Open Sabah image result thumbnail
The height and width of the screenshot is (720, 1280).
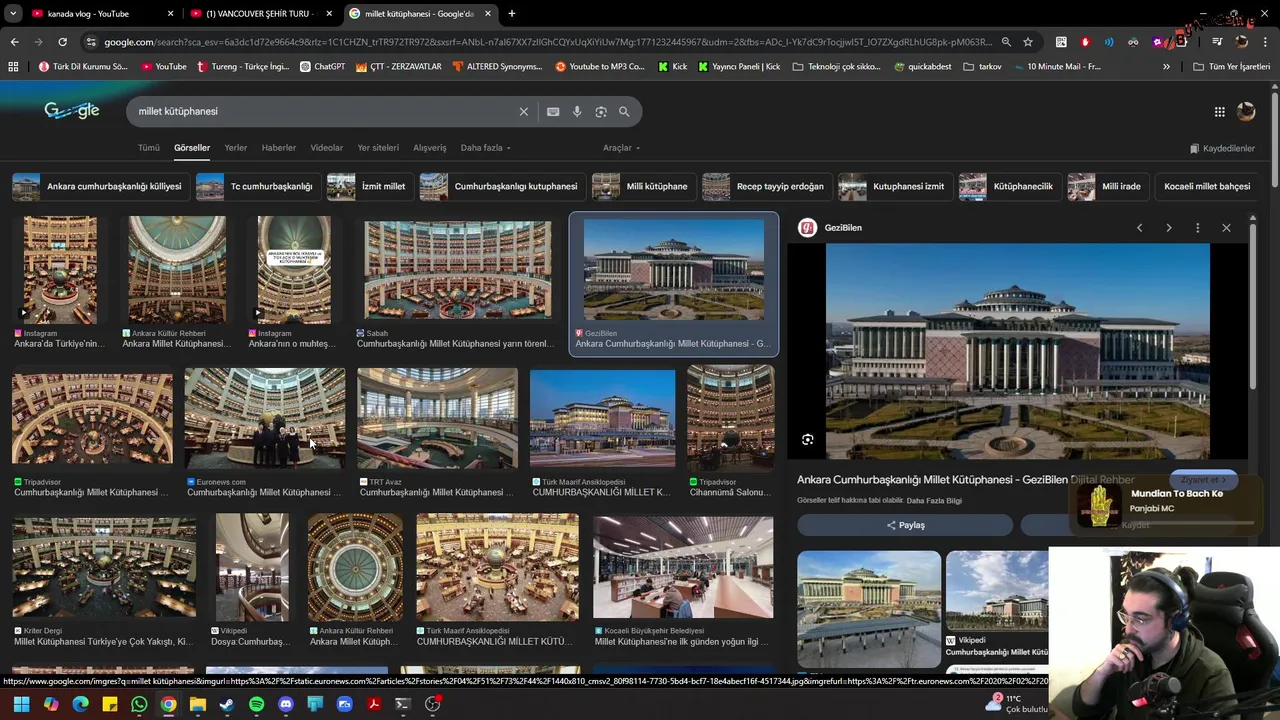[458, 272]
